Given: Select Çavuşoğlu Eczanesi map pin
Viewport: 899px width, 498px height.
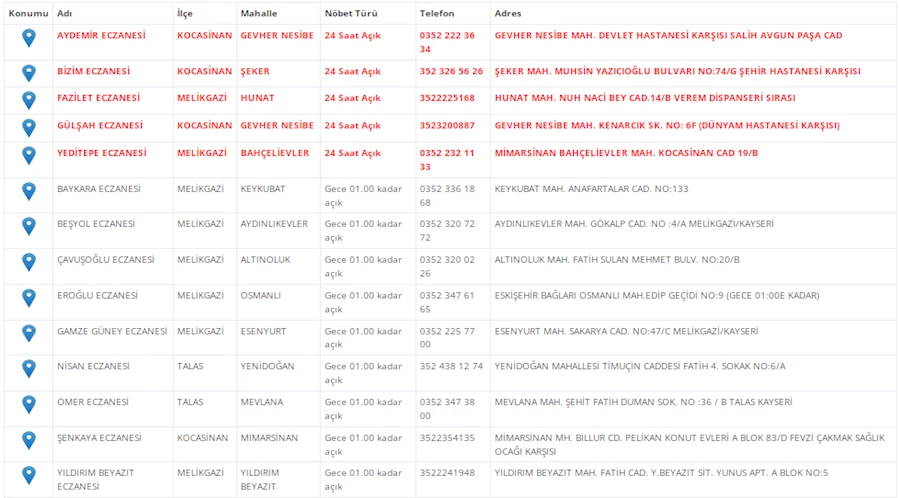Looking at the screenshot, I should 29,262.
